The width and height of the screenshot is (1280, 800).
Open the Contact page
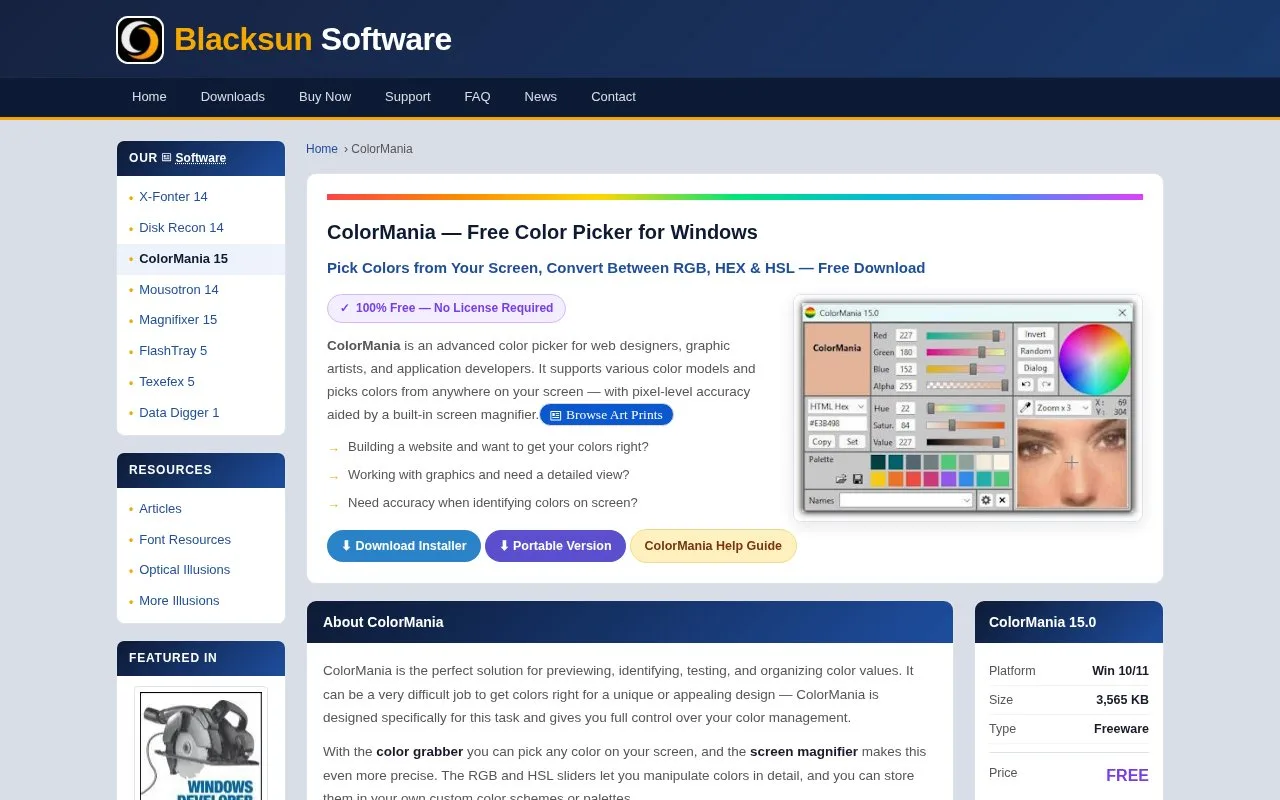click(x=613, y=97)
